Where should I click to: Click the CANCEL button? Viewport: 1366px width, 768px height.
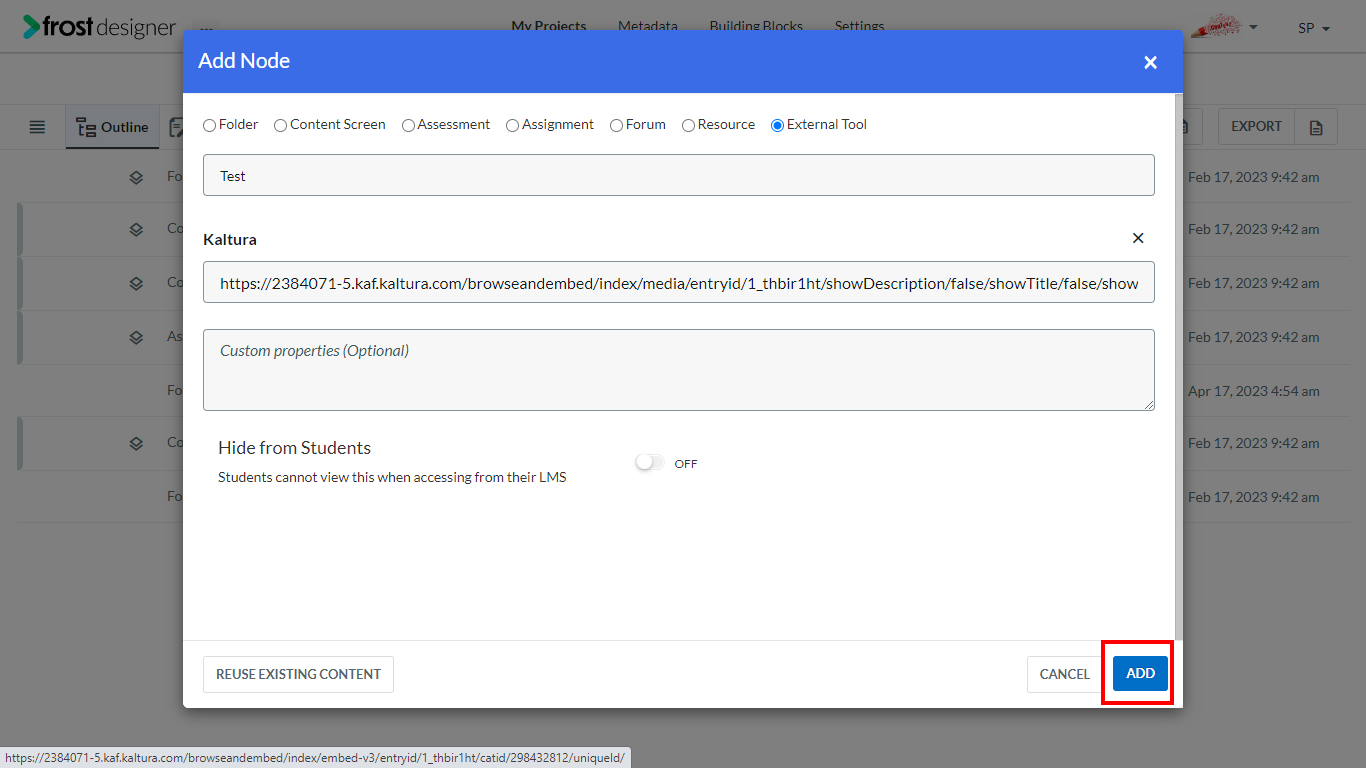pyautogui.click(x=1064, y=674)
